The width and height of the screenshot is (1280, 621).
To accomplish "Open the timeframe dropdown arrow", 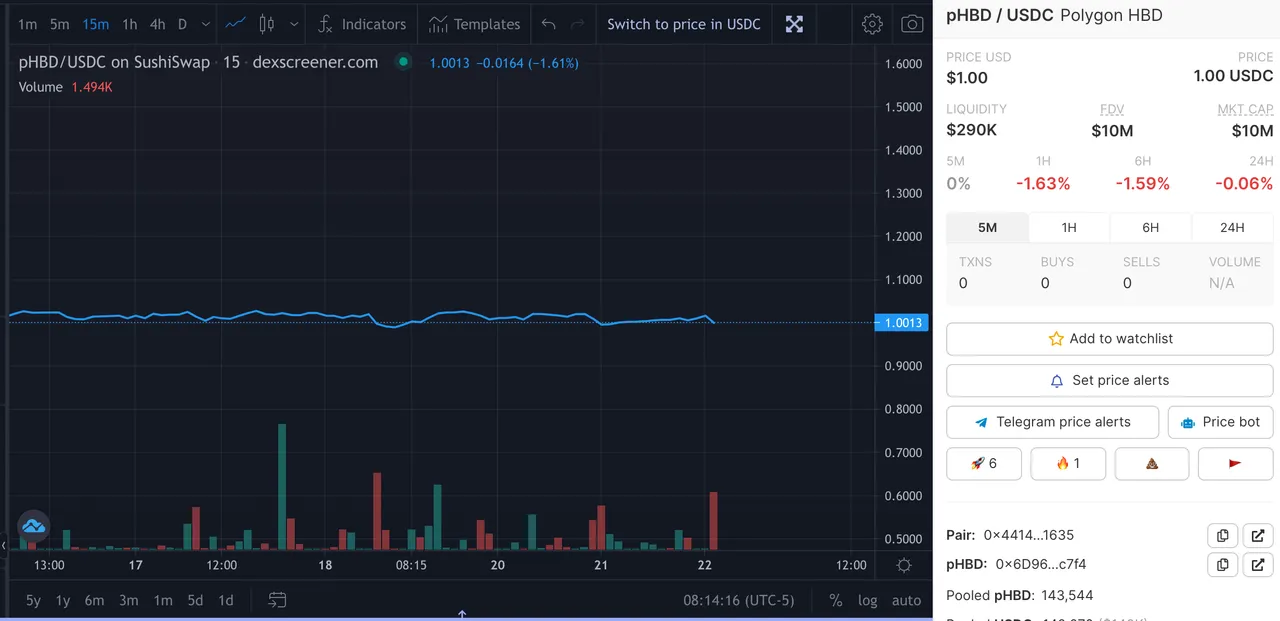I will pos(206,24).
